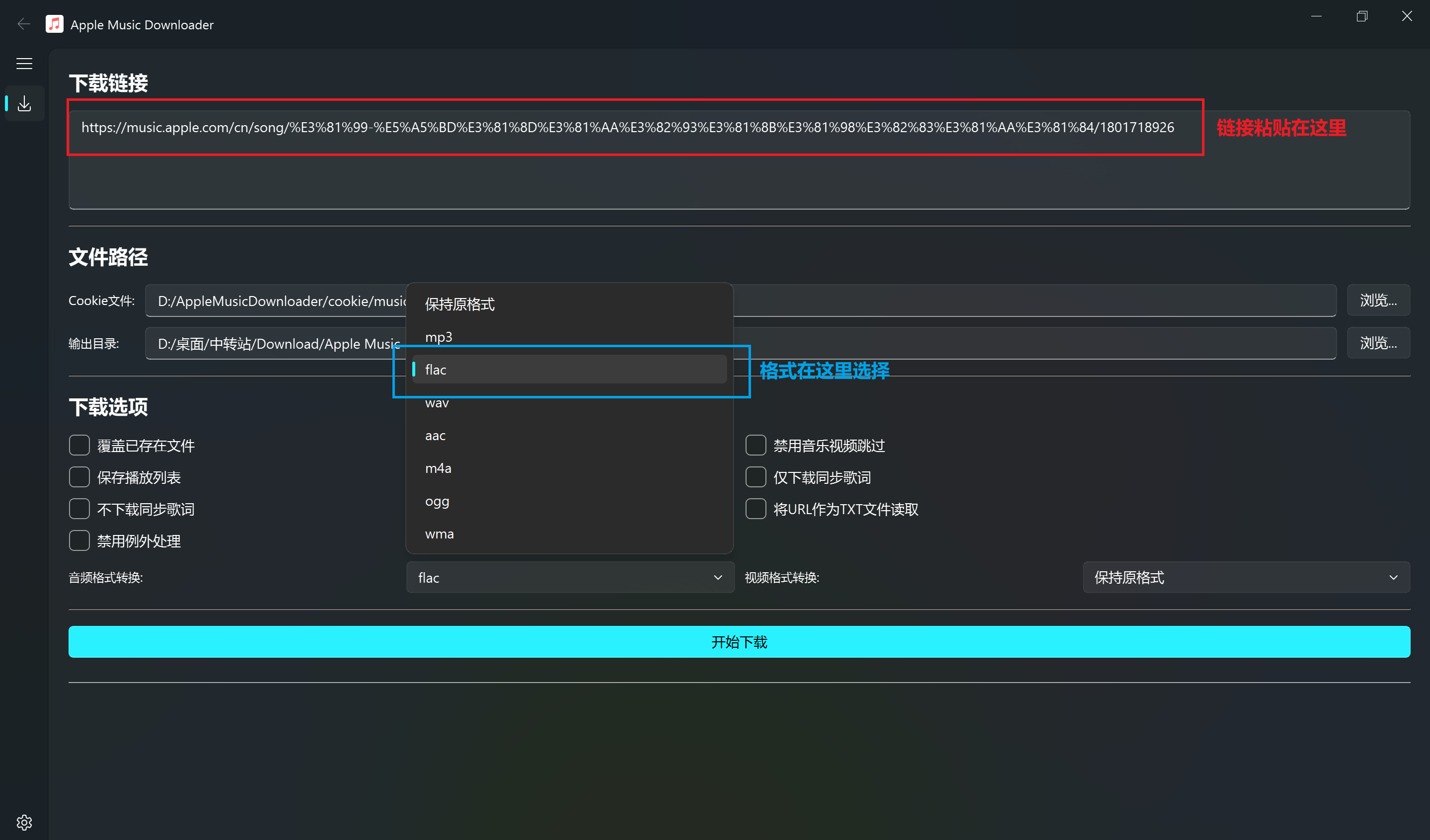Tick 将URL作为TXT文件读取 checkbox
This screenshot has width=1430, height=840.
[755, 509]
